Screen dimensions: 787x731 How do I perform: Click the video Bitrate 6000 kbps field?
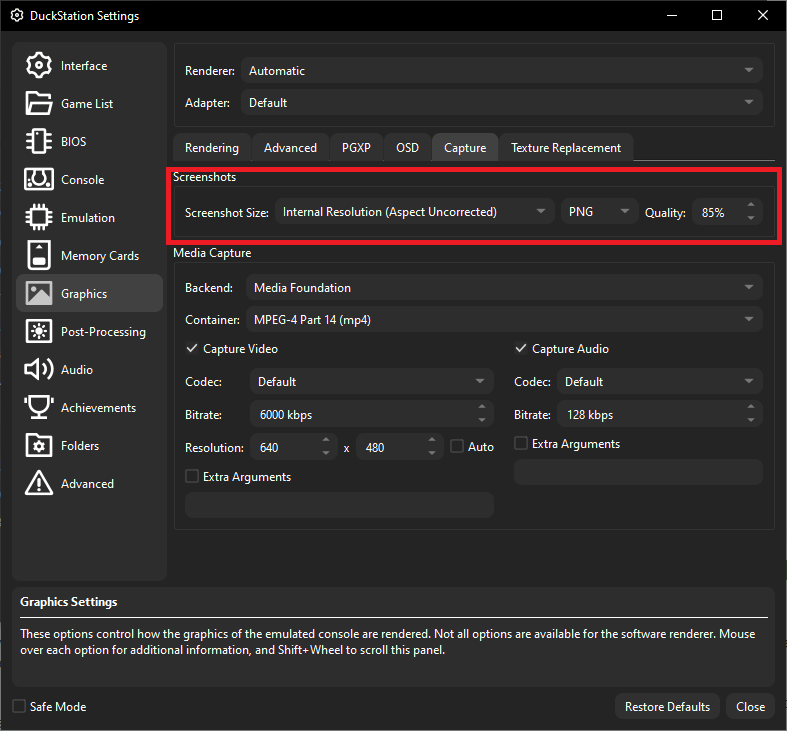(372, 414)
